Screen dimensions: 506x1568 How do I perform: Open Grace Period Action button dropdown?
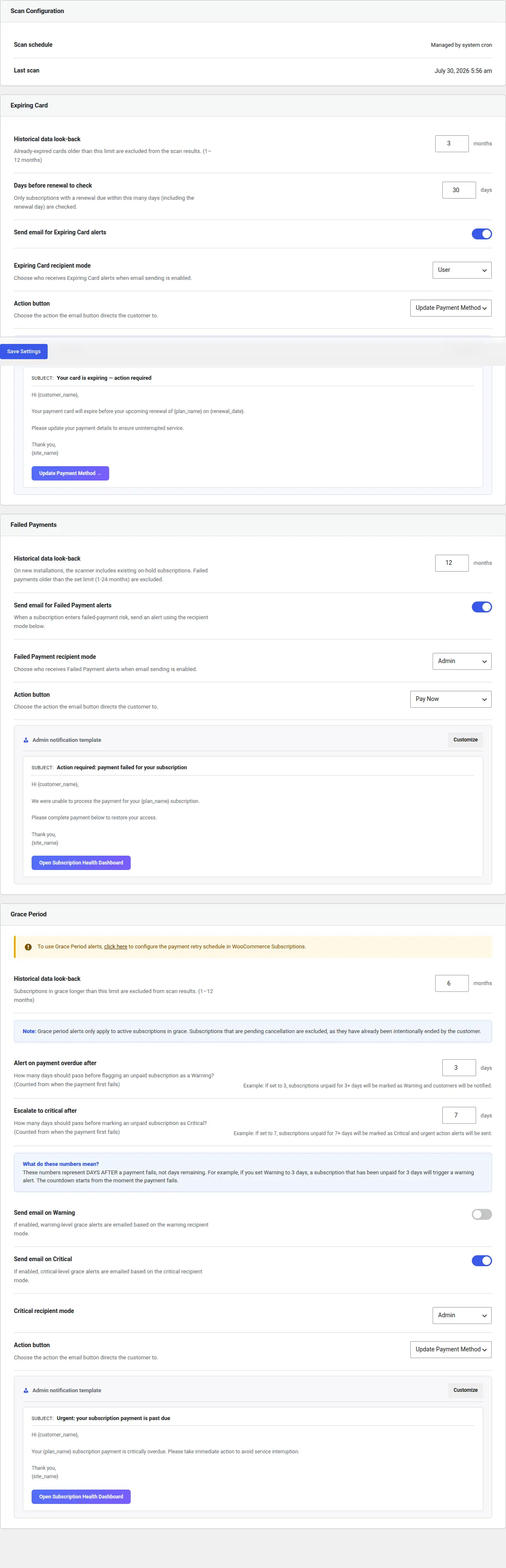tap(451, 1350)
